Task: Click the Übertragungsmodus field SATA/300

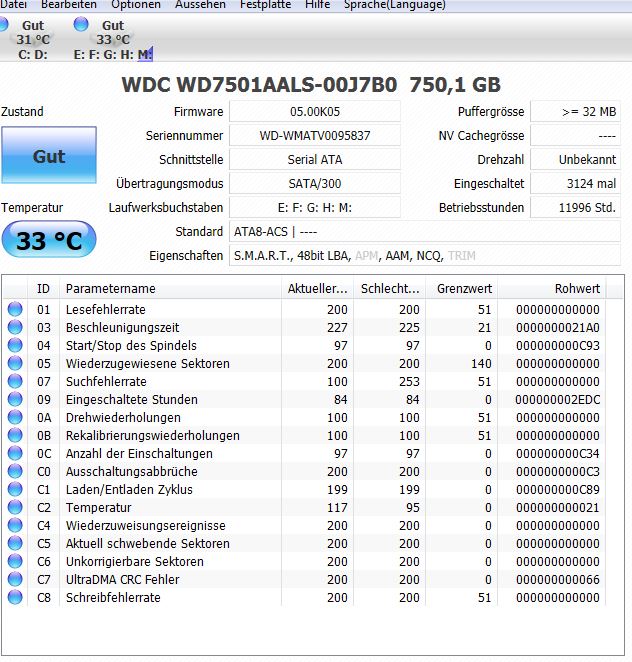Action: (315, 184)
